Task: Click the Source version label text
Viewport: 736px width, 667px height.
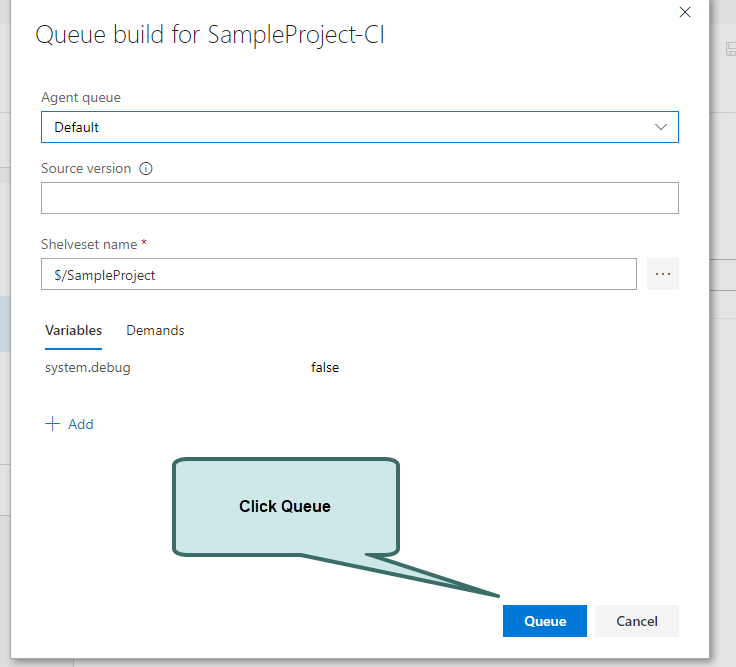Action: pyautogui.click(x=86, y=168)
